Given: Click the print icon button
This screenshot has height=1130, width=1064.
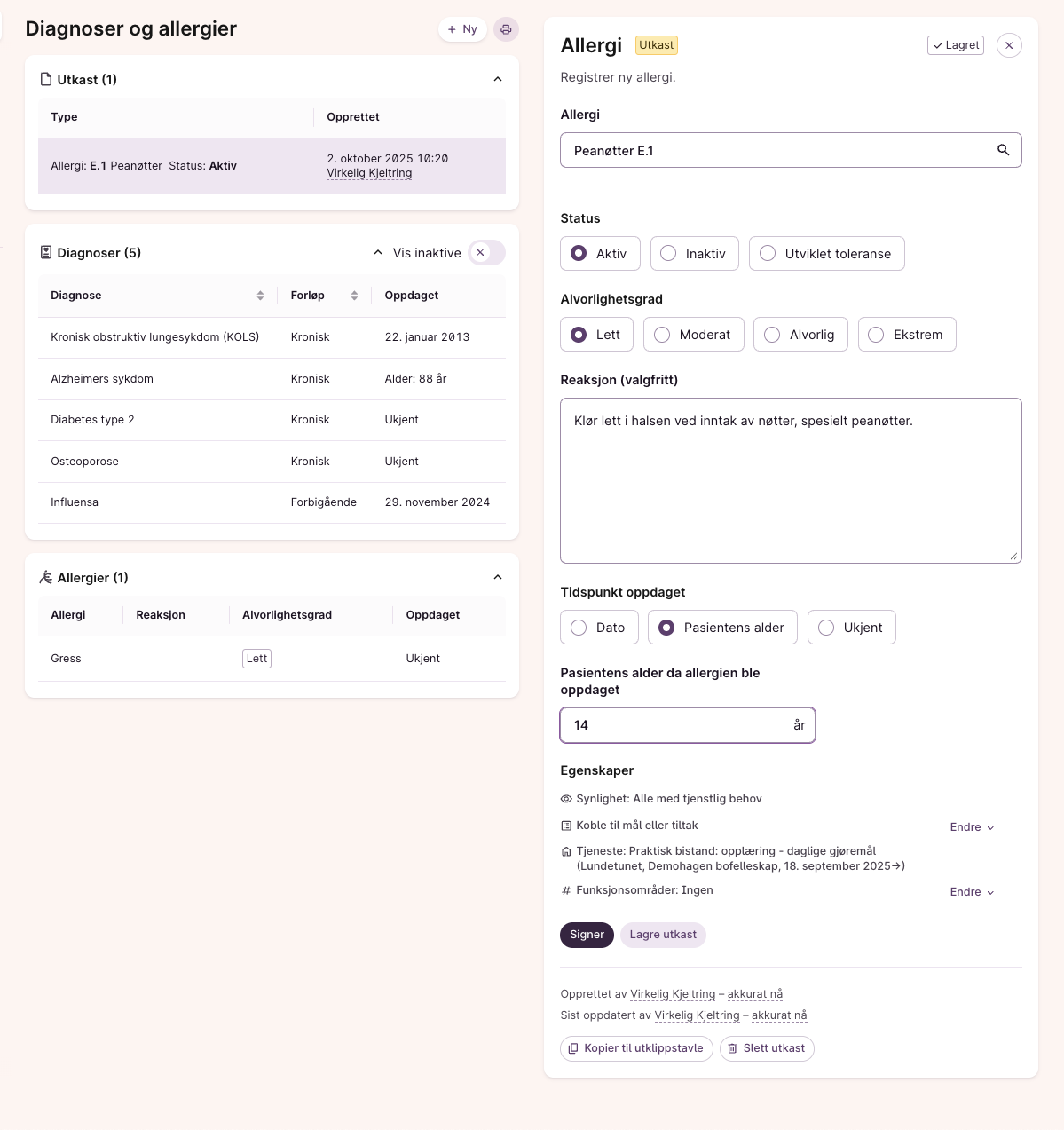Looking at the screenshot, I should [506, 29].
